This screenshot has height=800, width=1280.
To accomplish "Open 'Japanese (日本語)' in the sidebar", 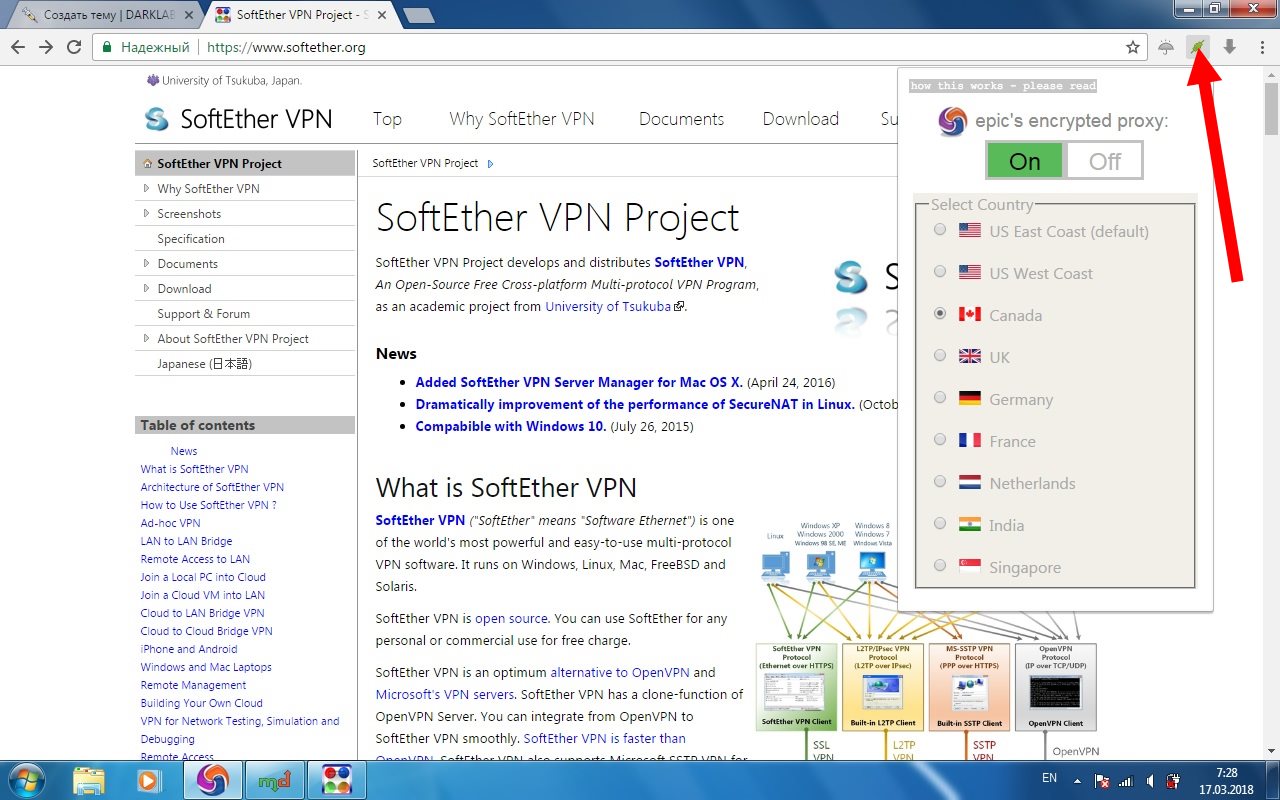I will [x=204, y=363].
